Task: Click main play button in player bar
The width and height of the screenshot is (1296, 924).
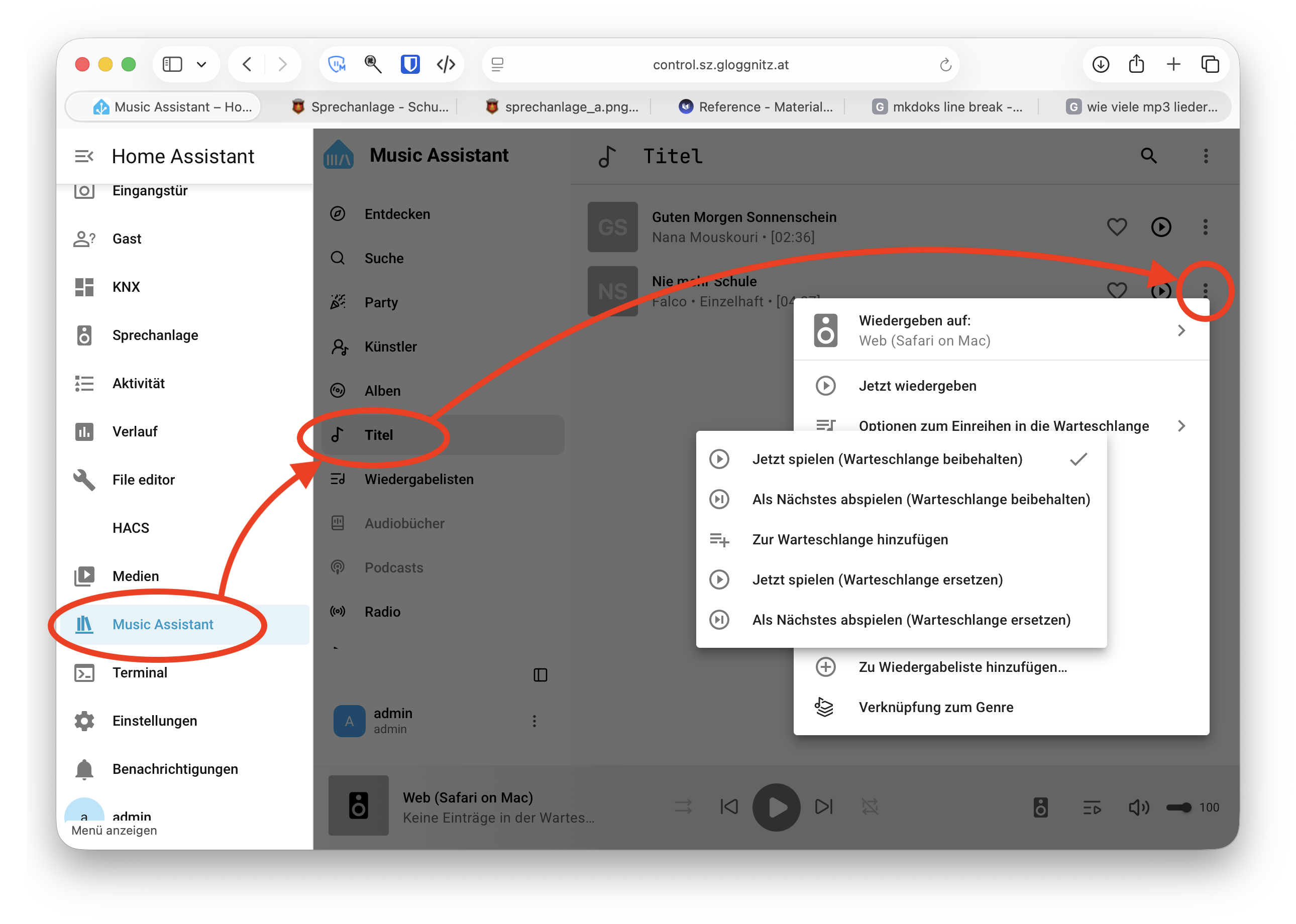Action: [x=777, y=807]
